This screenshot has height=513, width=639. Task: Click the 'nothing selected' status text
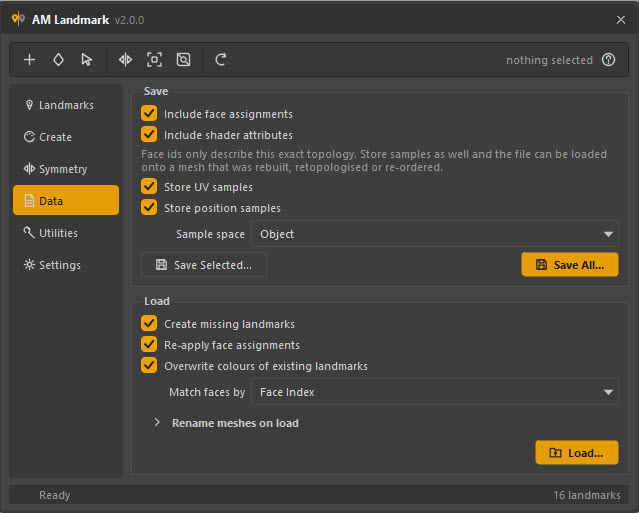point(549,60)
